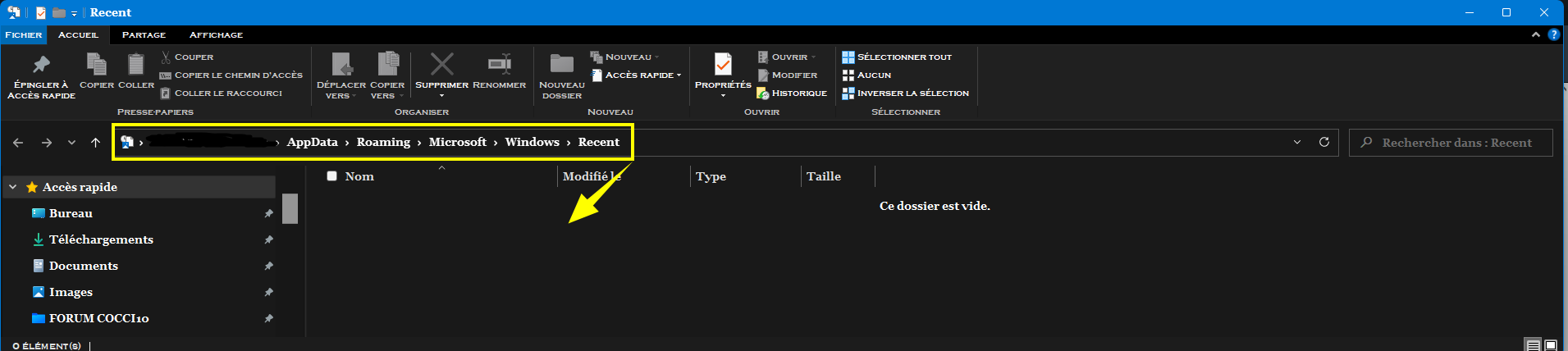Click the pin icon beside Documents
The height and width of the screenshot is (351, 1568).
268,266
